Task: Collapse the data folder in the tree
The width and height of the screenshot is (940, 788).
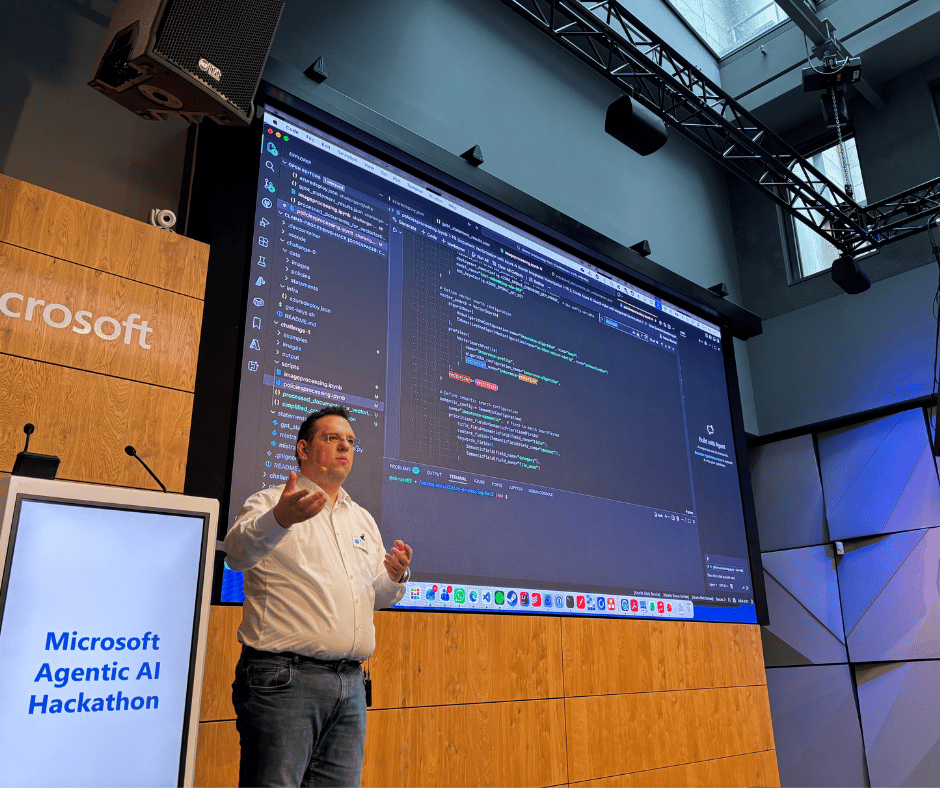Action: point(293,253)
